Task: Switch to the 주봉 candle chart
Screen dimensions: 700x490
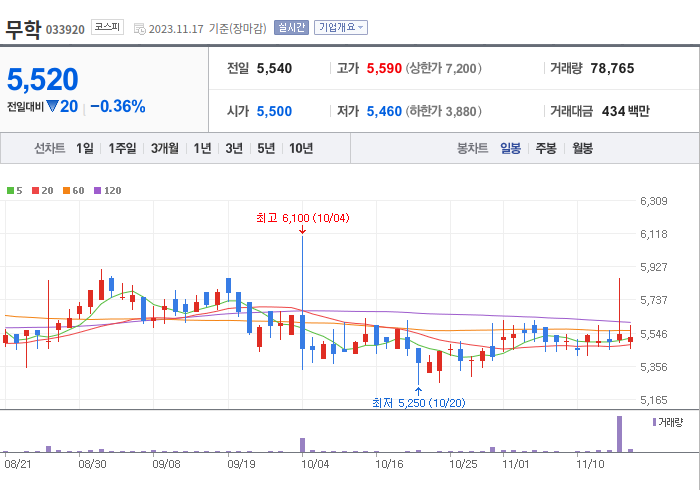Action: (x=546, y=148)
